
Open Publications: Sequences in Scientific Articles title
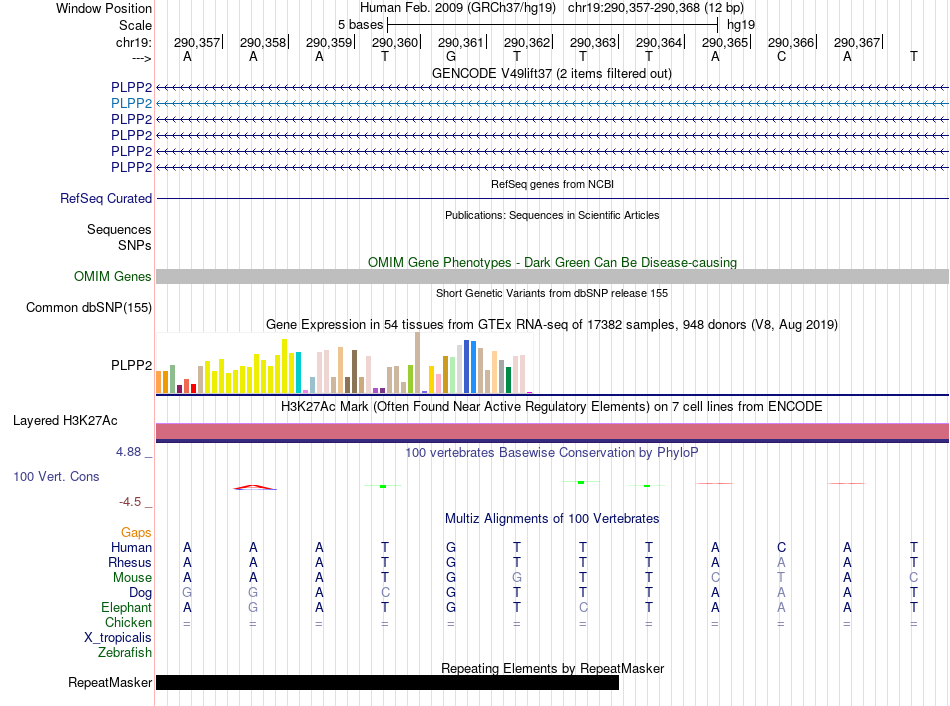click(x=552, y=215)
